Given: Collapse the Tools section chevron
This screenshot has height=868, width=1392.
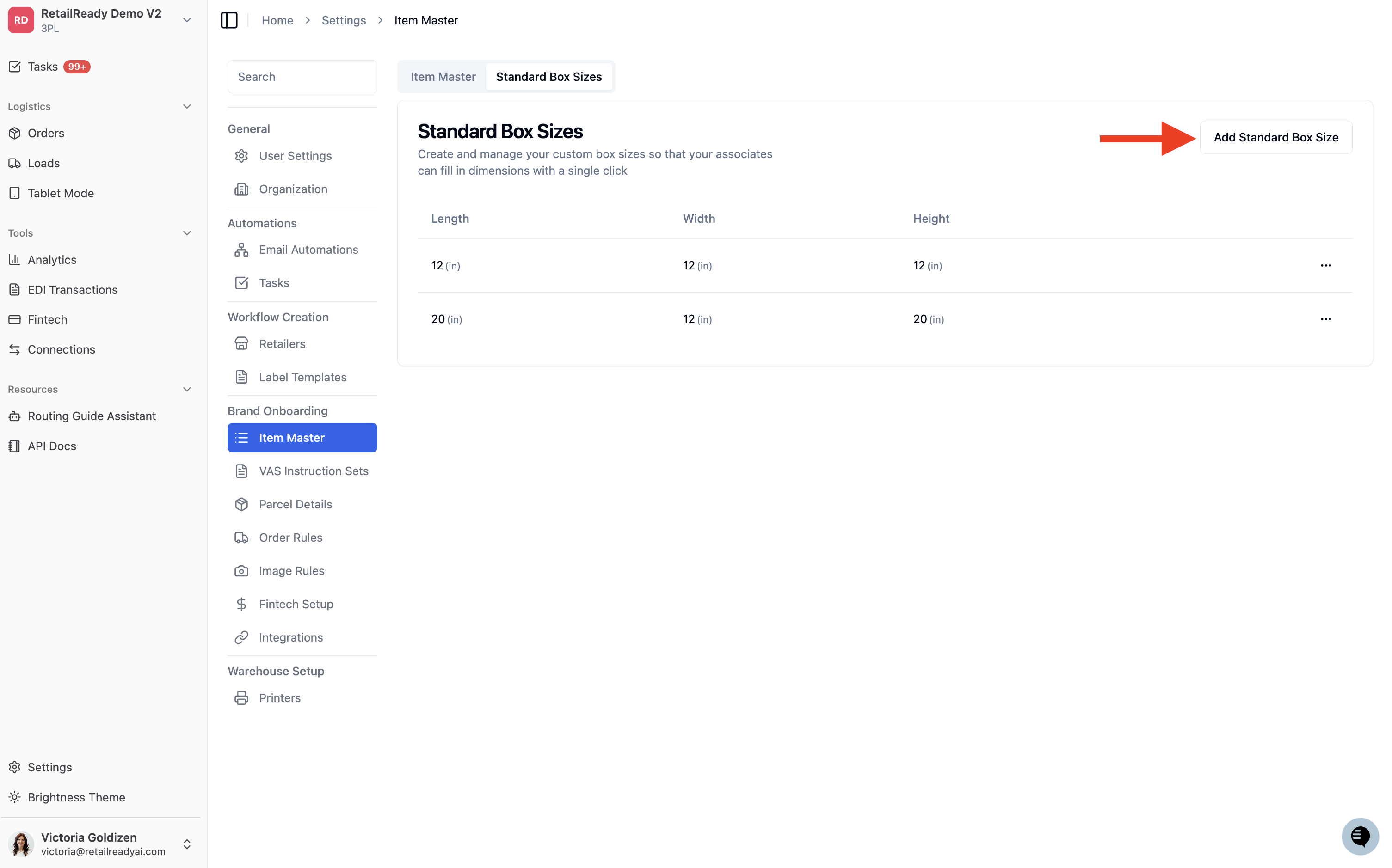Looking at the screenshot, I should tap(187, 233).
